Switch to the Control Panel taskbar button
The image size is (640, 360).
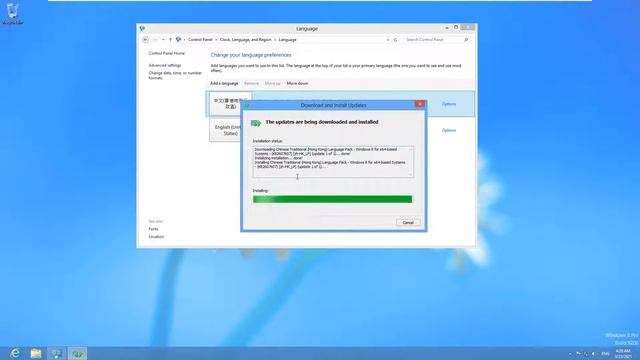(56, 353)
